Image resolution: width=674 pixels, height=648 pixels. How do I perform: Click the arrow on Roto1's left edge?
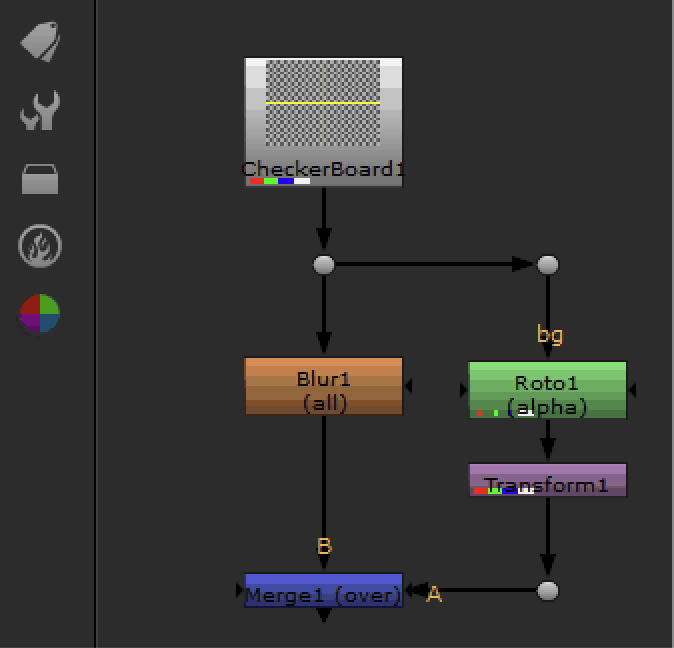(463, 390)
